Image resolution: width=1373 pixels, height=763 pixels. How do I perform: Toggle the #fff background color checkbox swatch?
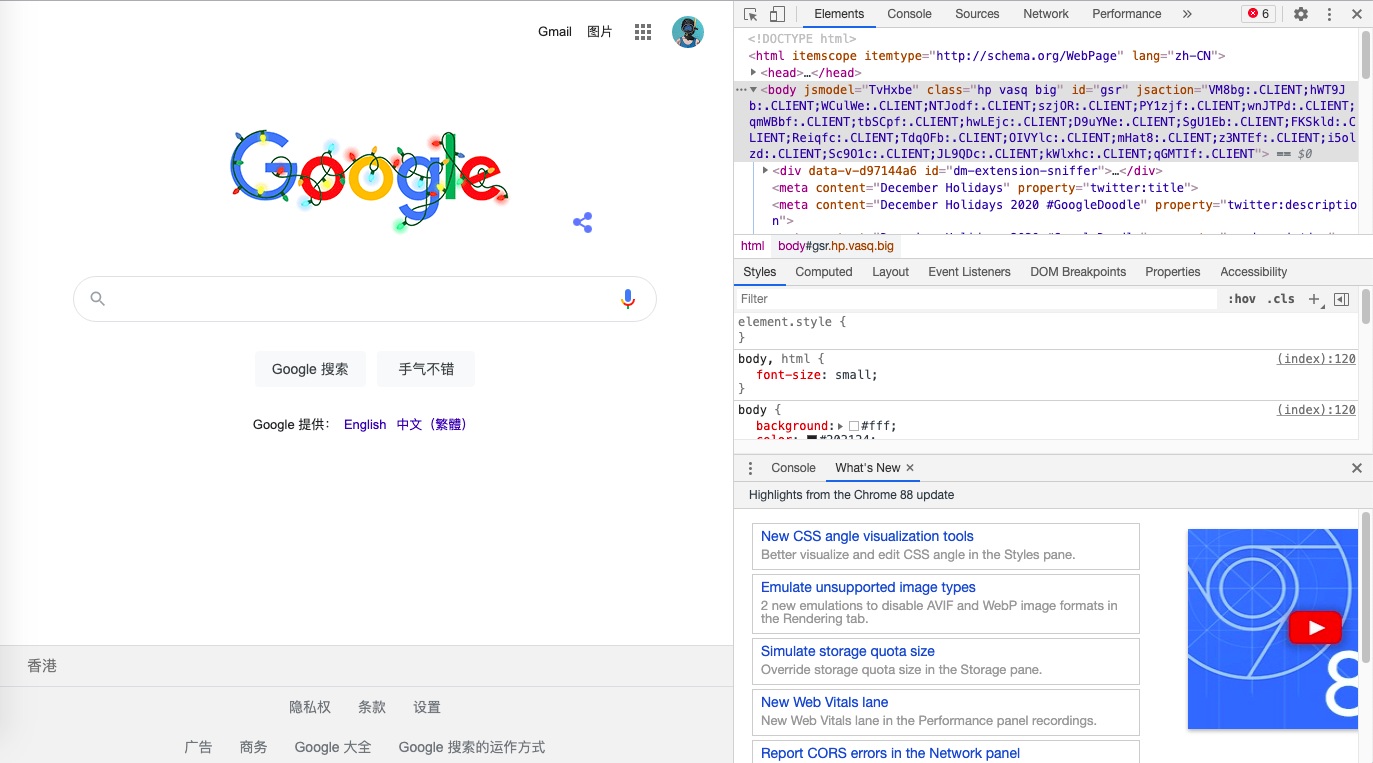coord(855,425)
